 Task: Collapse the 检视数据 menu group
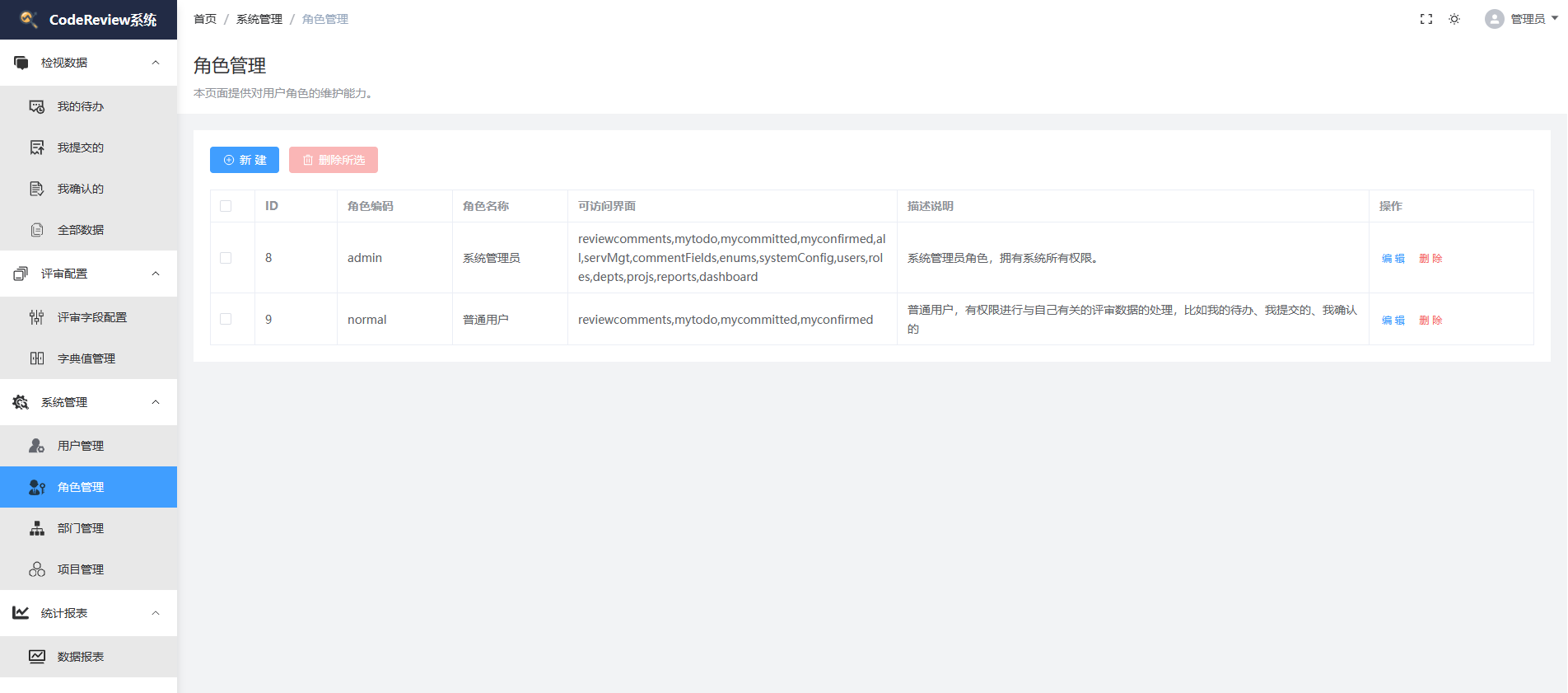156,63
